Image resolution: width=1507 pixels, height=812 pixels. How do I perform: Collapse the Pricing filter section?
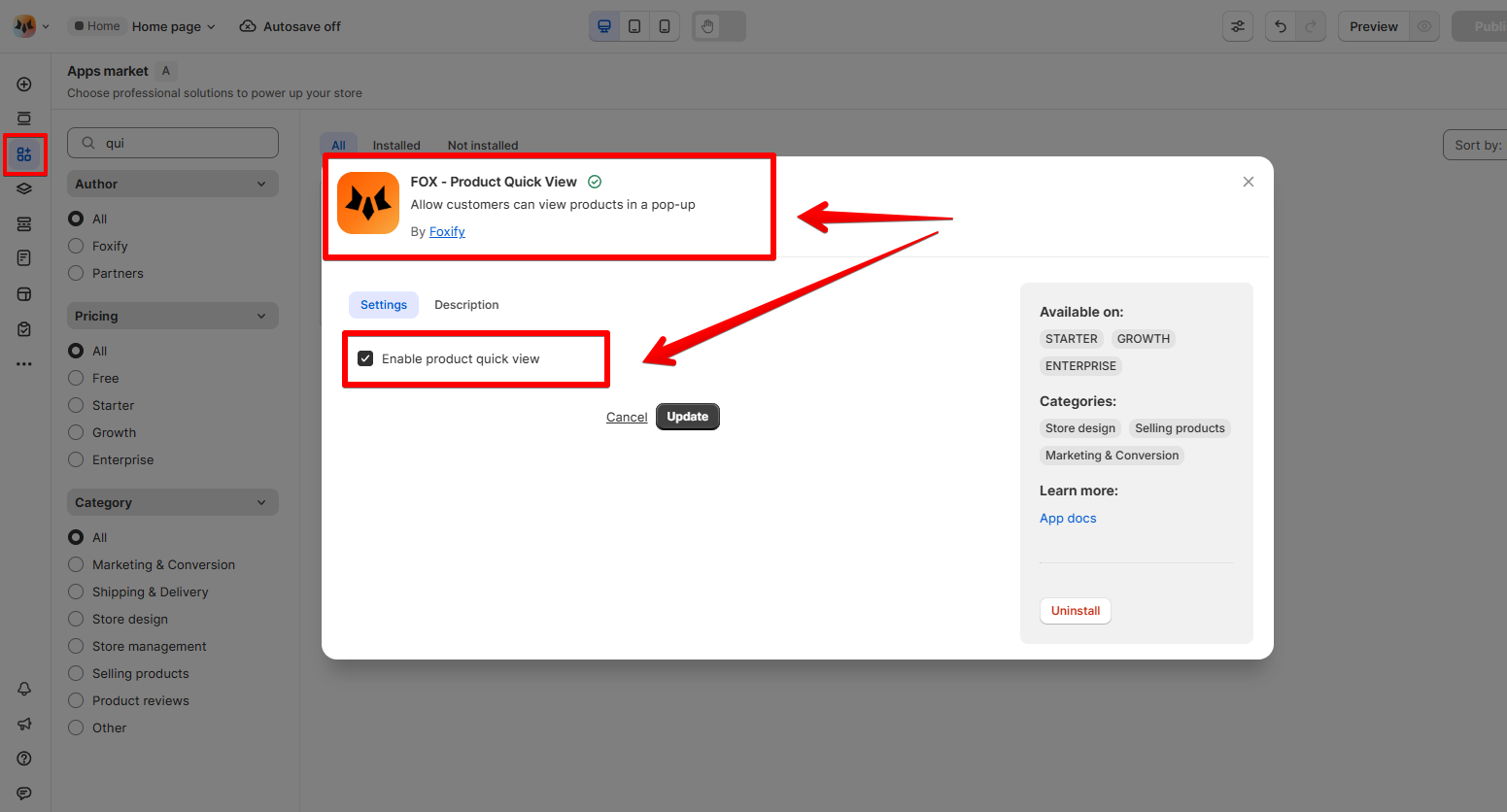coord(173,316)
